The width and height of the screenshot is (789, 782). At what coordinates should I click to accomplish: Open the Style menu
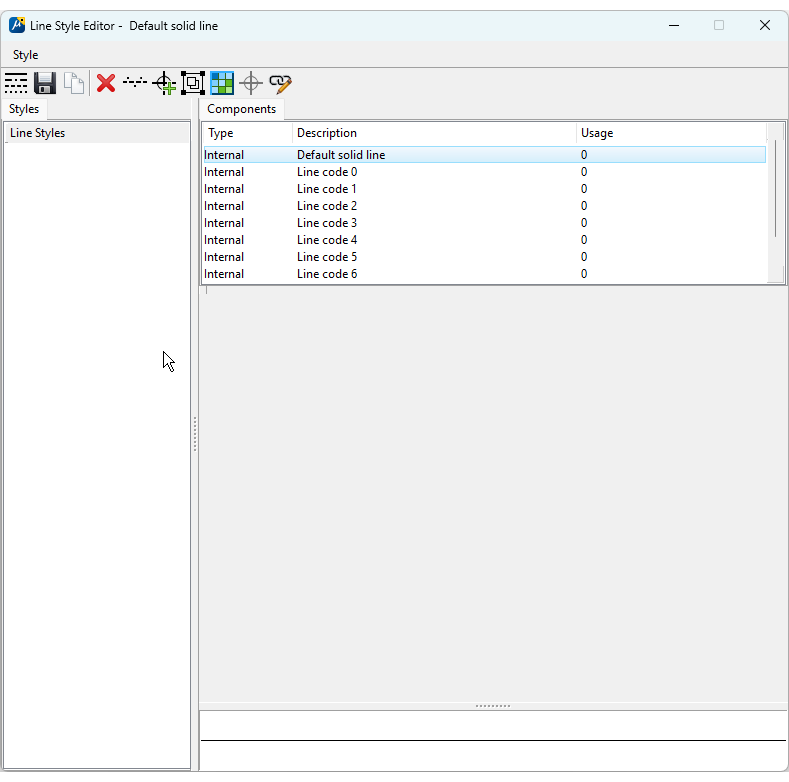pyautogui.click(x=25, y=55)
